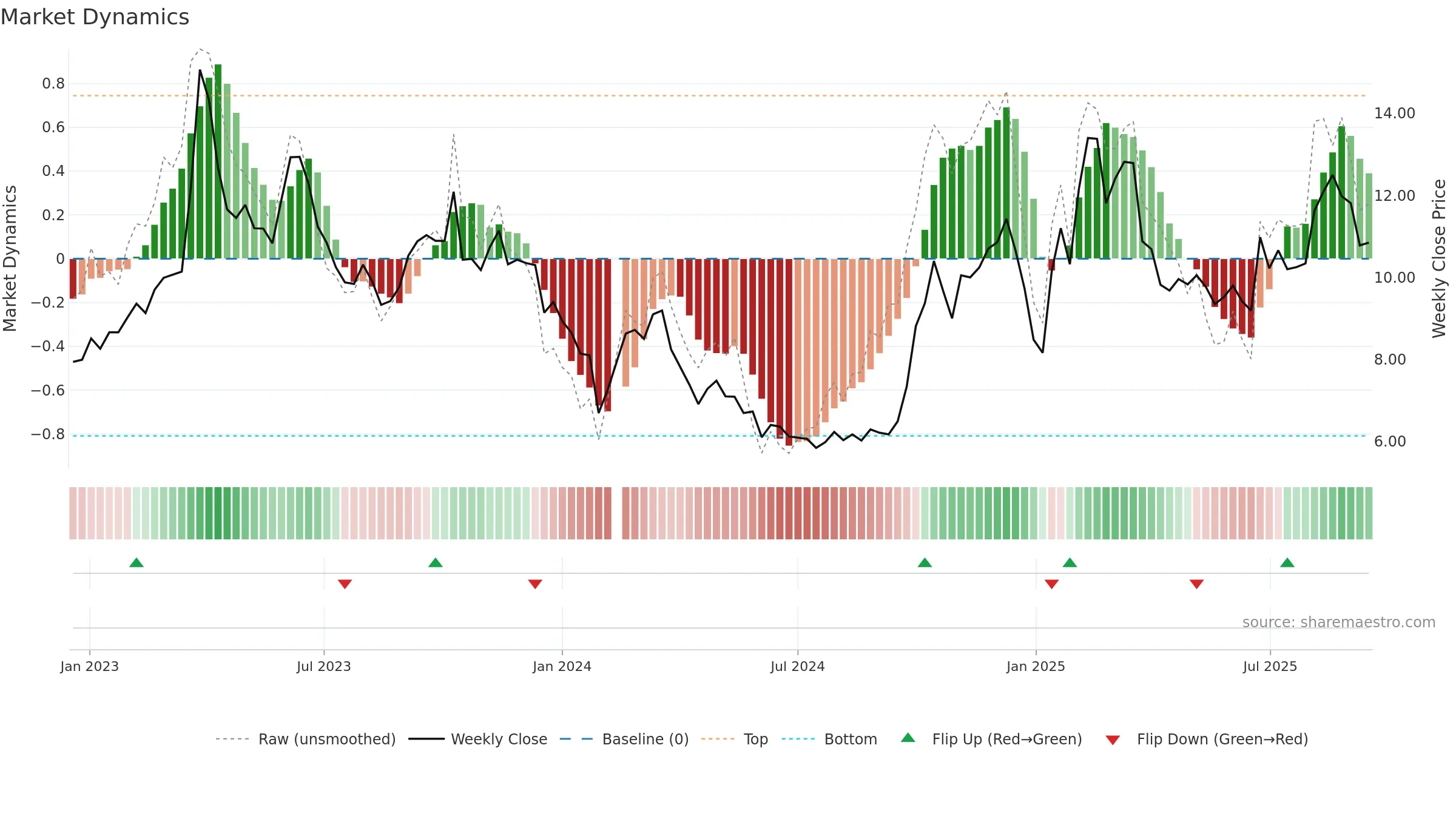Click the Jul 2024 axis label

[x=798, y=666]
